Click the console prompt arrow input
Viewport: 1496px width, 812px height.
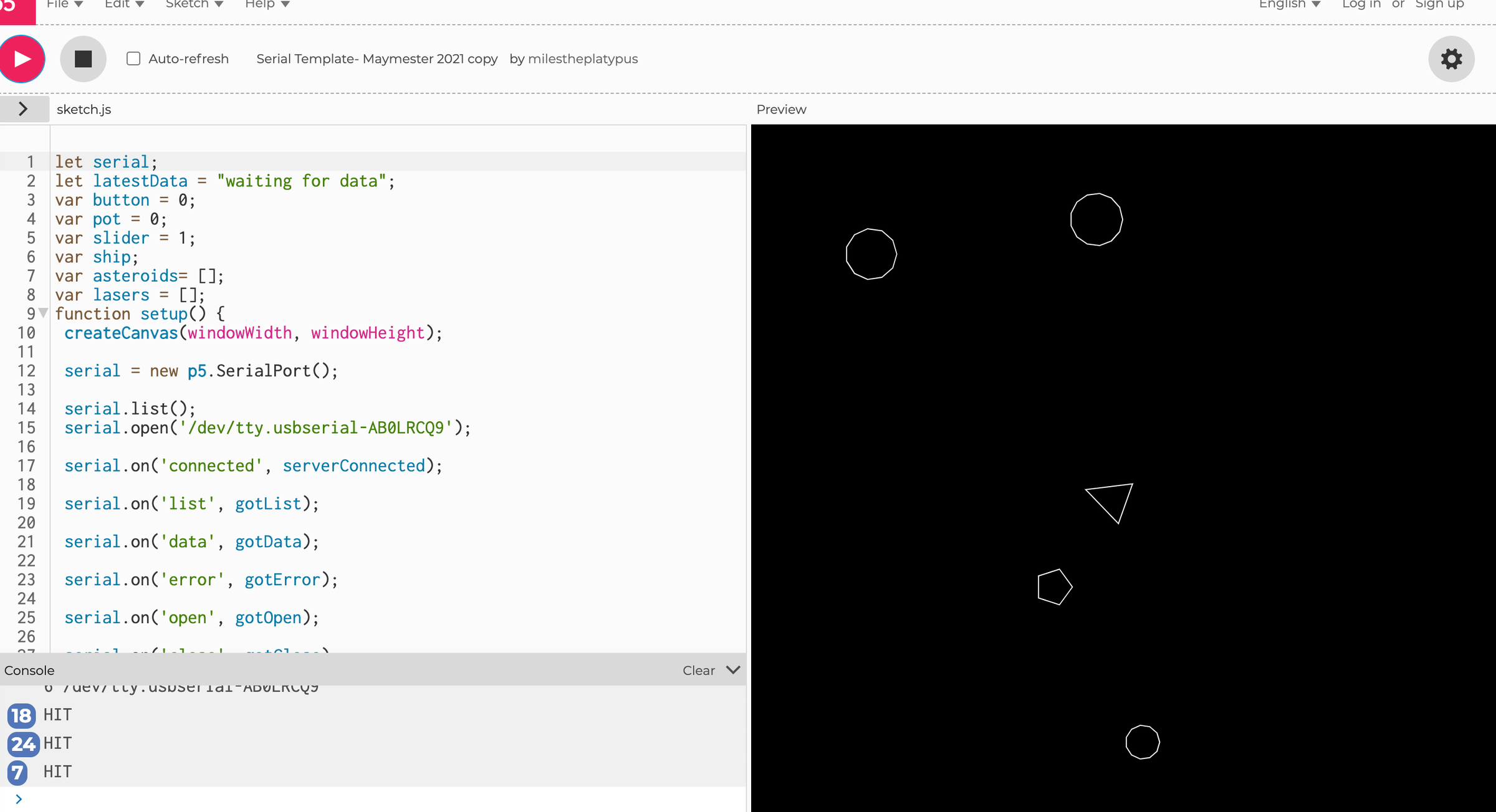point(19,799)
